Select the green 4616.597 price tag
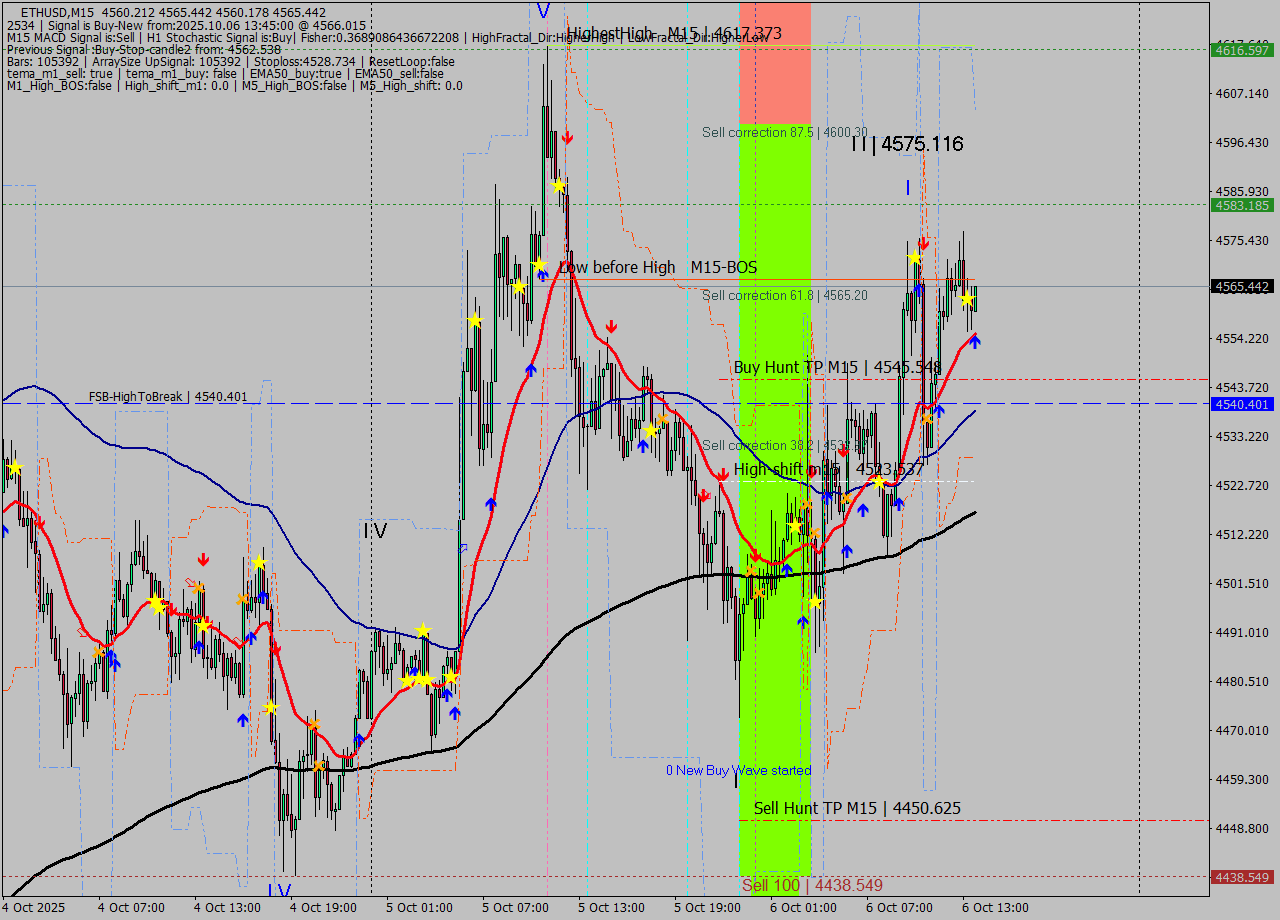The width and height of the screenshot is (1280, 920). [x=1241, y=49]
